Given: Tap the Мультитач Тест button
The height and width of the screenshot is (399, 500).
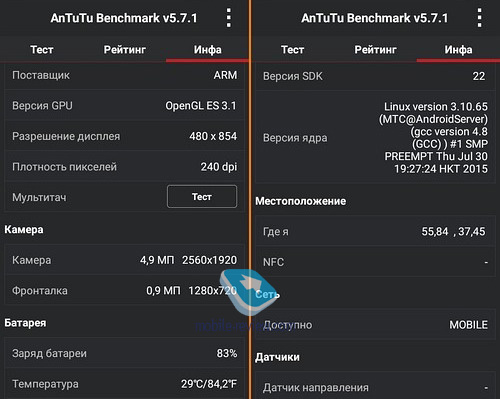Looking at the screenshot, I should click(202, 197).
